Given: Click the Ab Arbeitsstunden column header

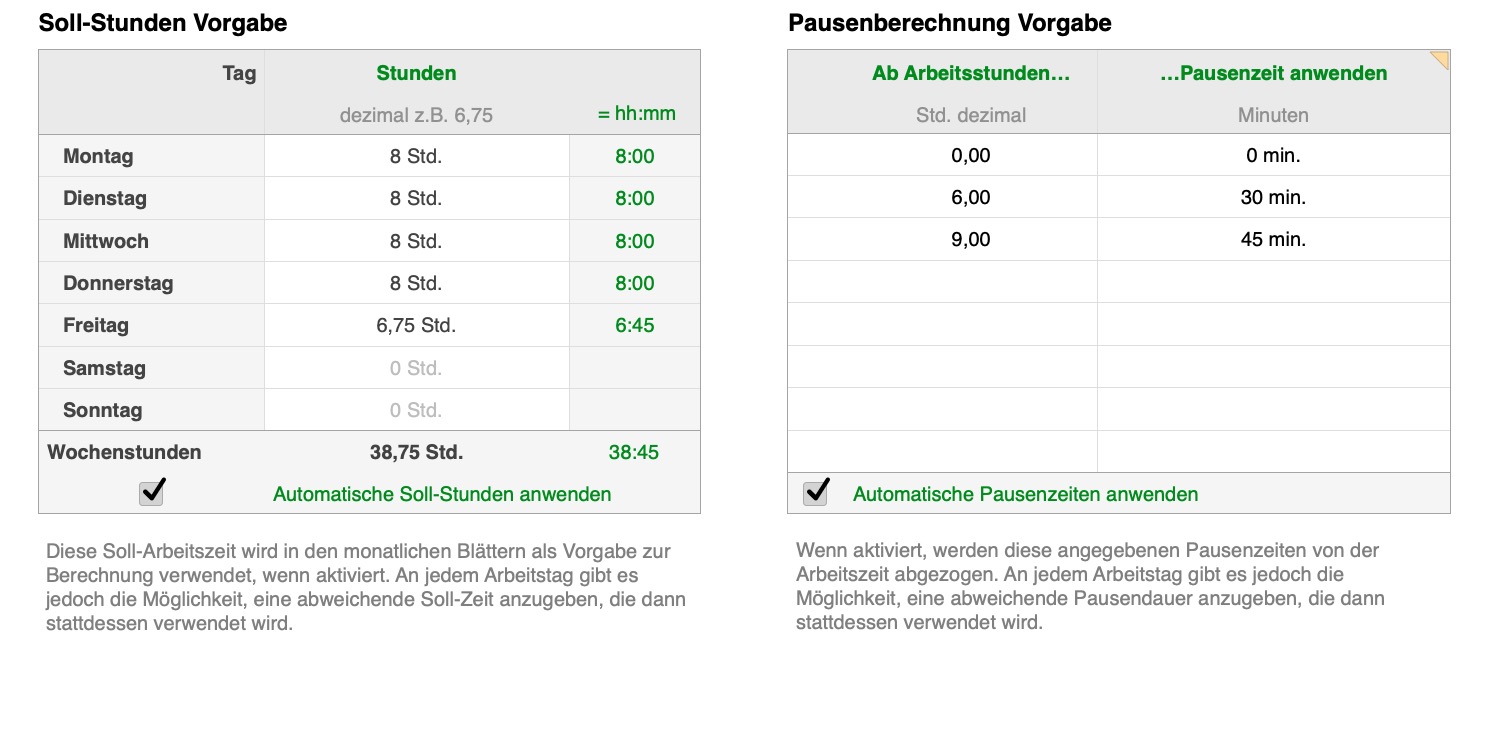Looking at the screenshot, I should pyautogui.click(x=971, y=73).
